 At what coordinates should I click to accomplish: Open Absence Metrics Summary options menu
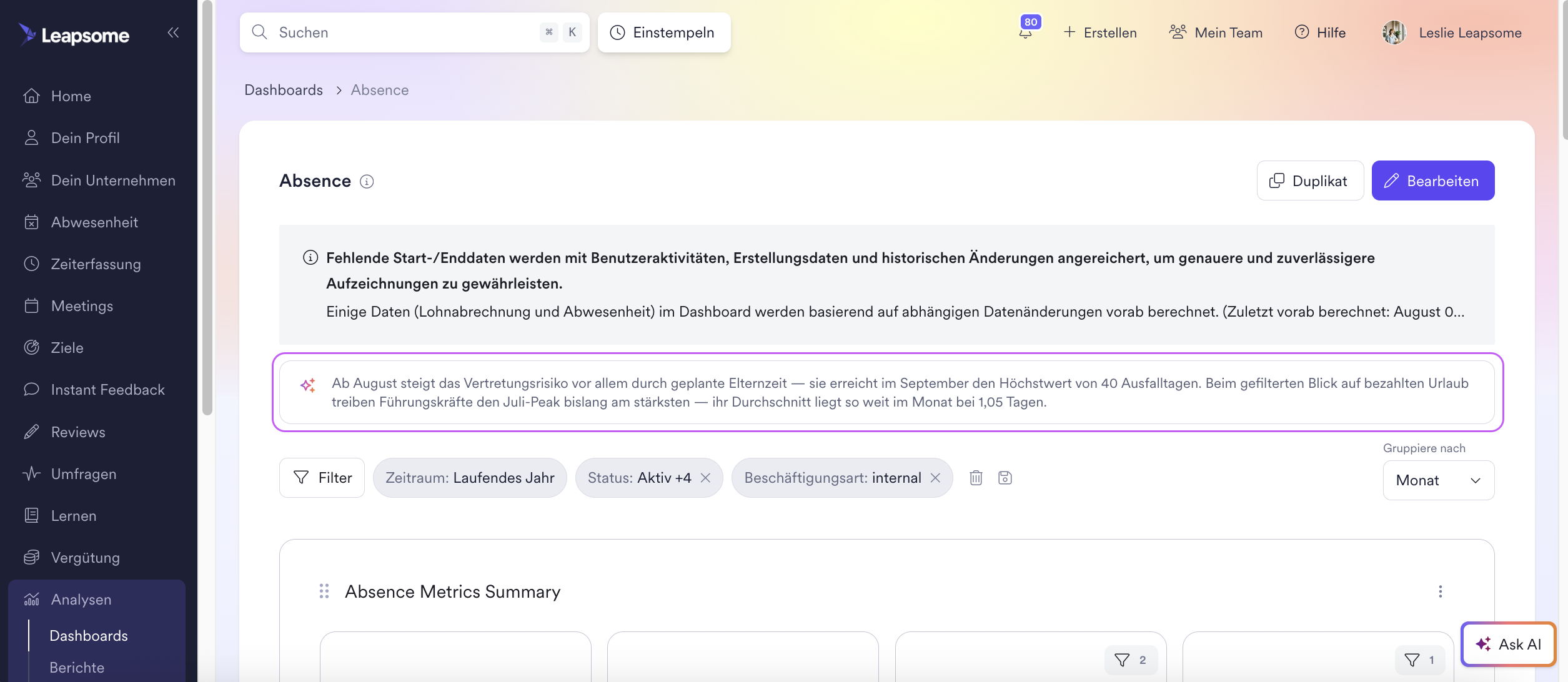1441,591
